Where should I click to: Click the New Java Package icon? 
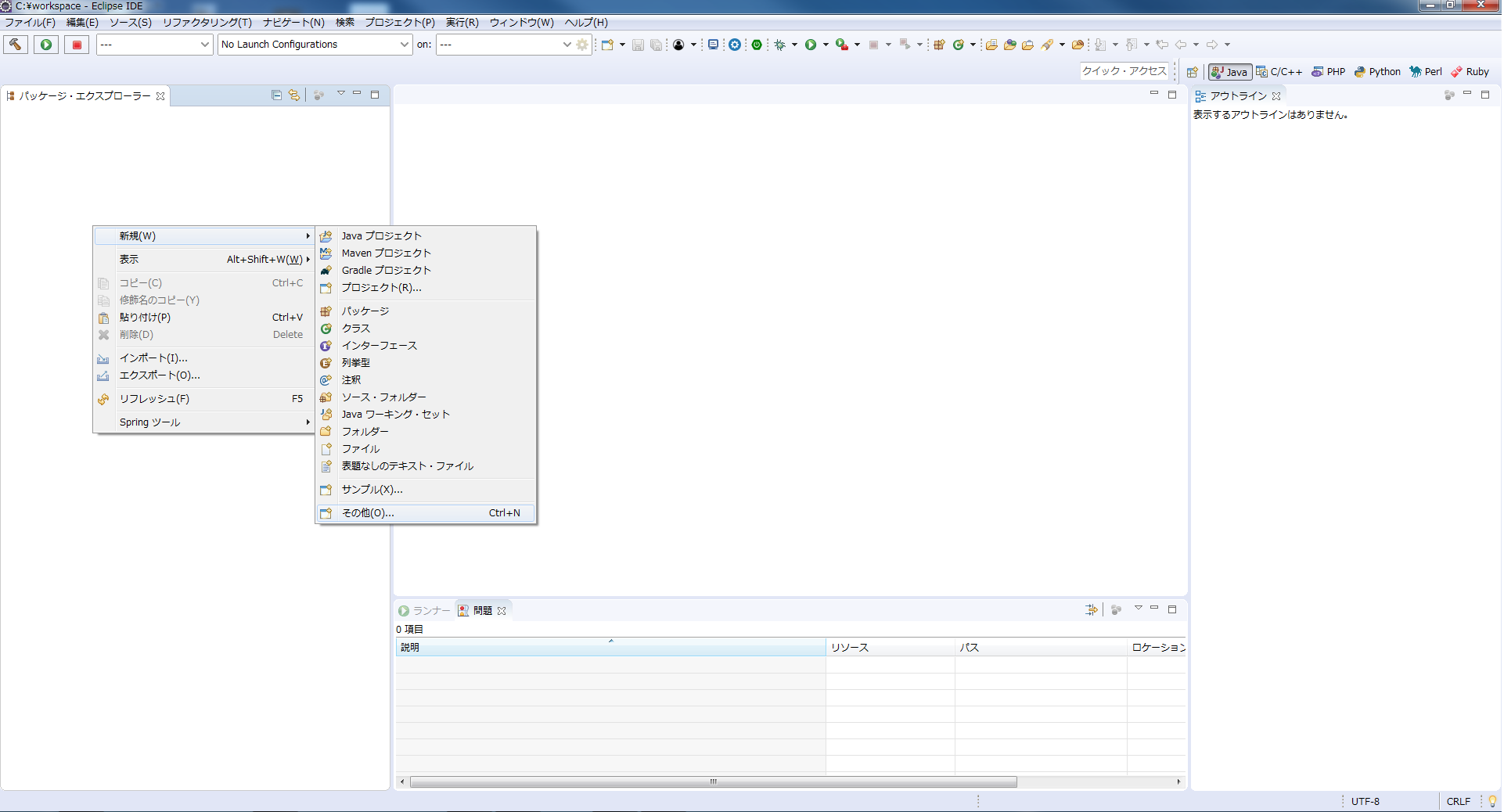tap(939, 45)
